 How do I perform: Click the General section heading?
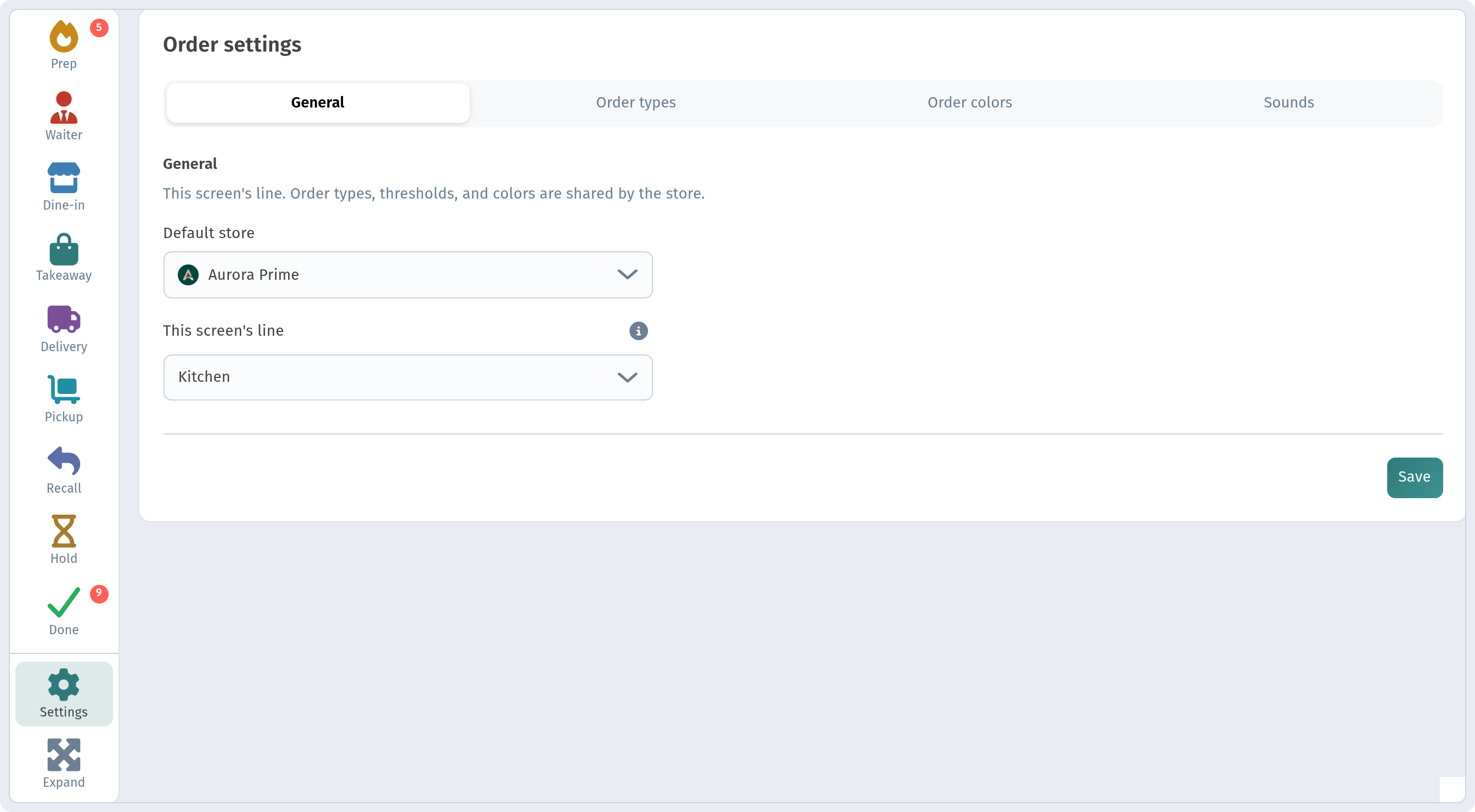point(190,164)
